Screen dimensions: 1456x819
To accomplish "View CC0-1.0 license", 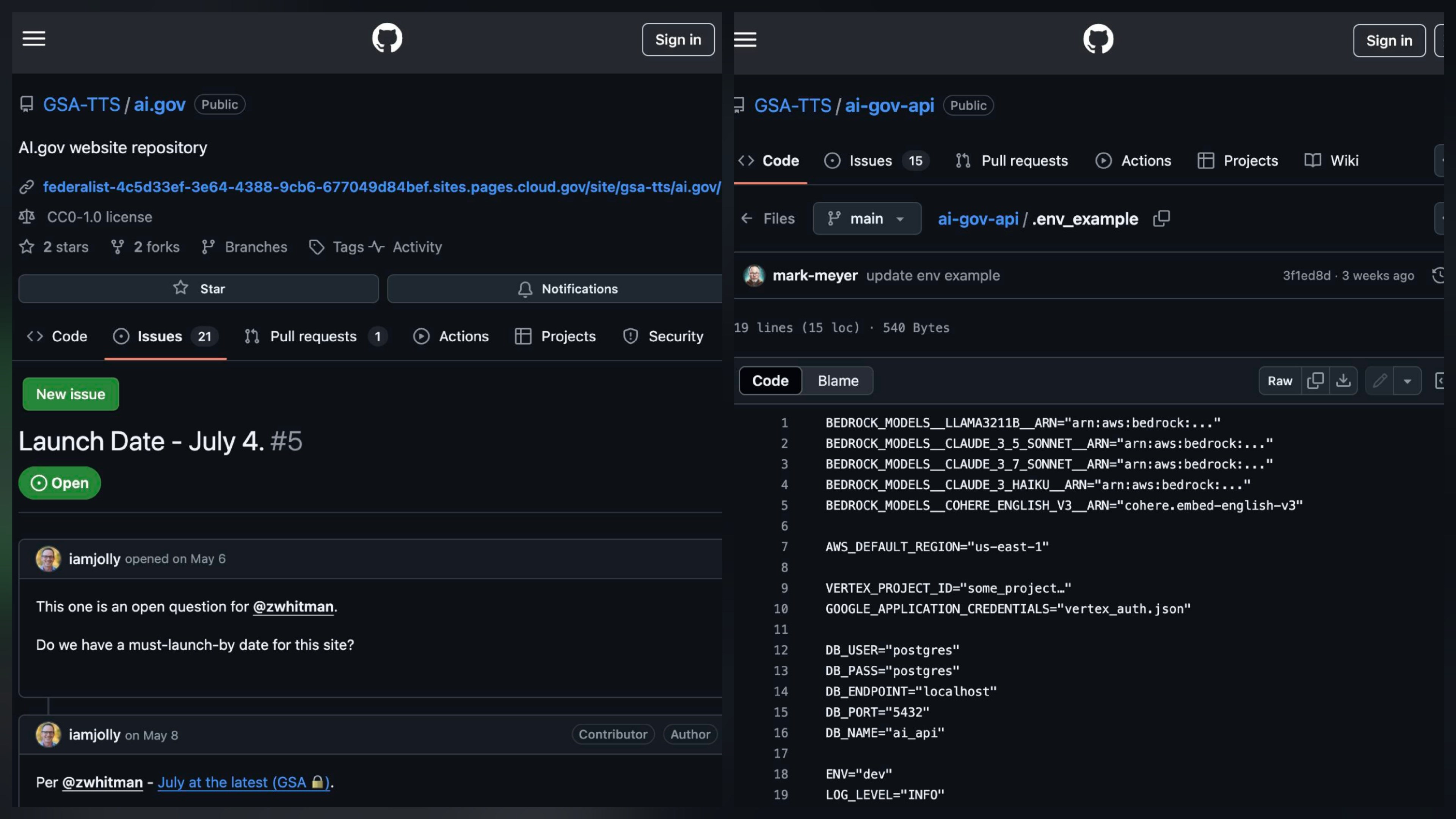I will (x=99, y=217).
